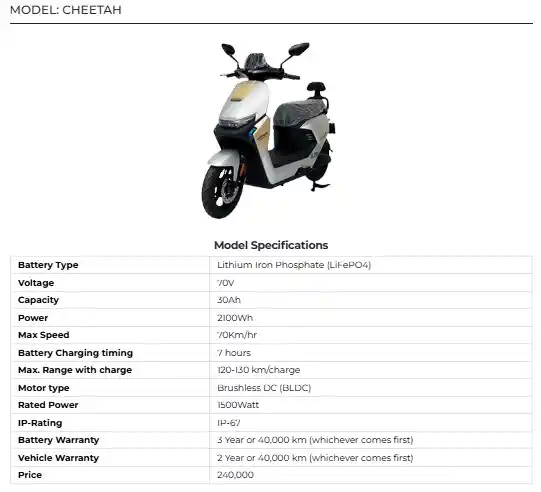Click the 'Battery Charging timing' label

[75, 353]
